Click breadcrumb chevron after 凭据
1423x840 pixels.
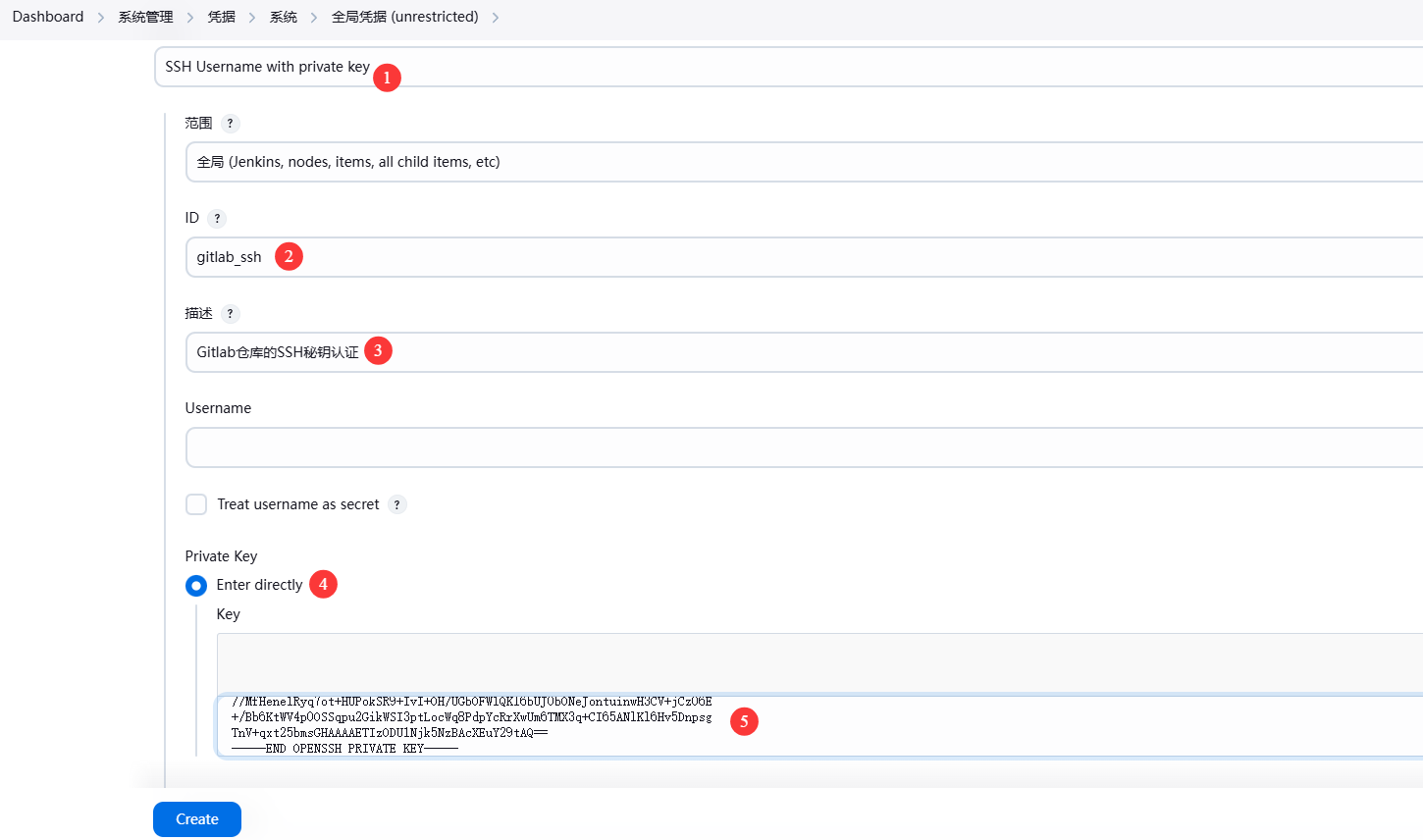coord(252,18)
